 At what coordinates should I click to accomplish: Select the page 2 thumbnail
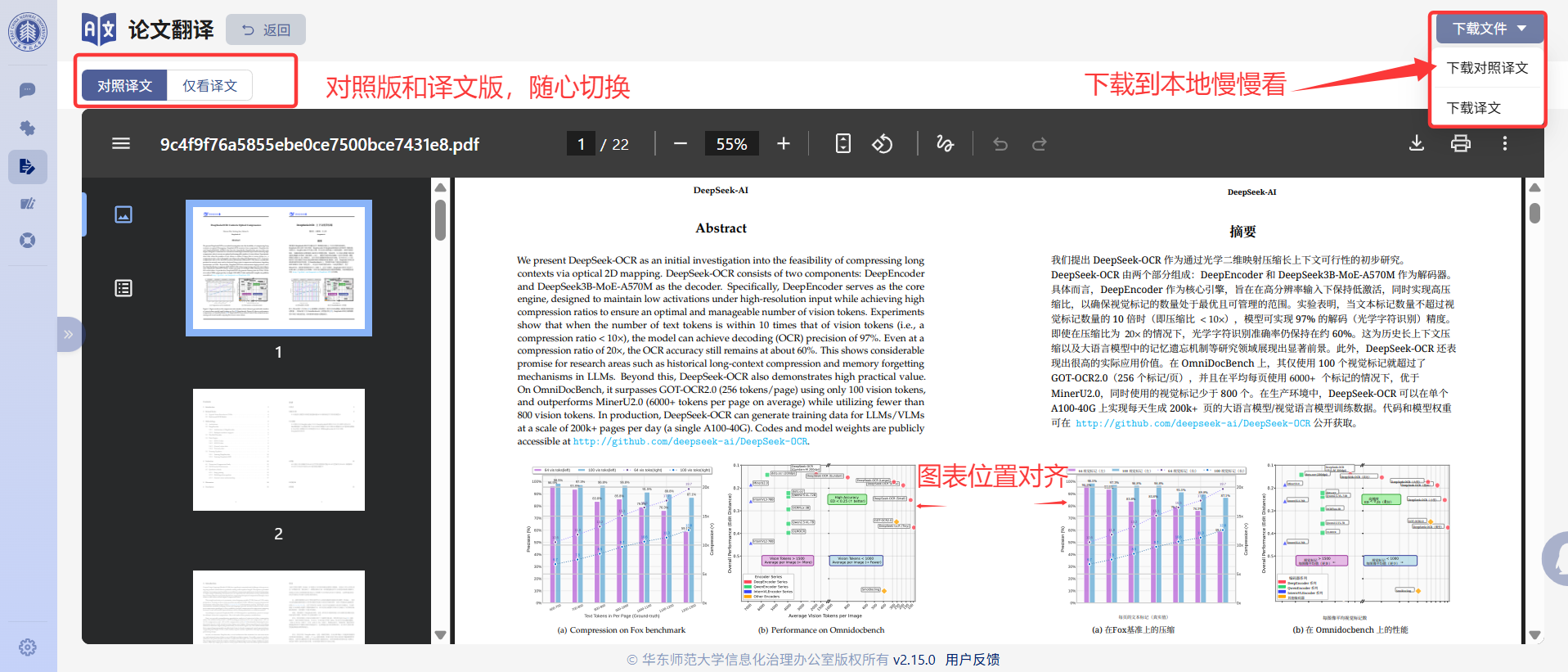click(x=278, y=450)
